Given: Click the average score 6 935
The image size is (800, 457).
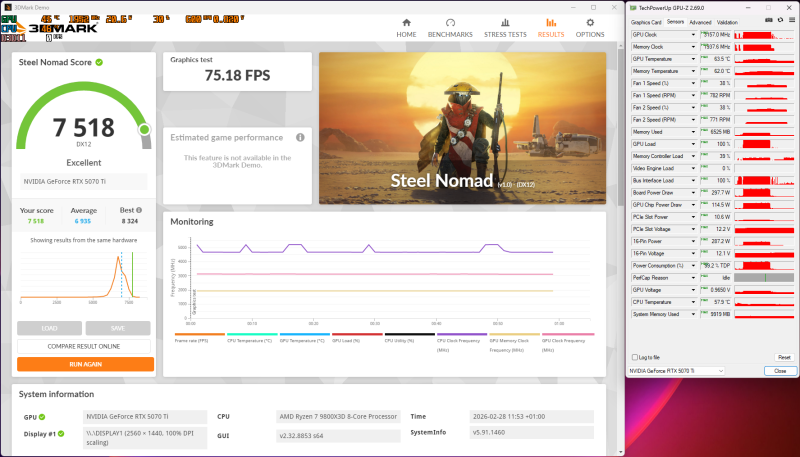Looking at the screenshot, I should [83, 221].
